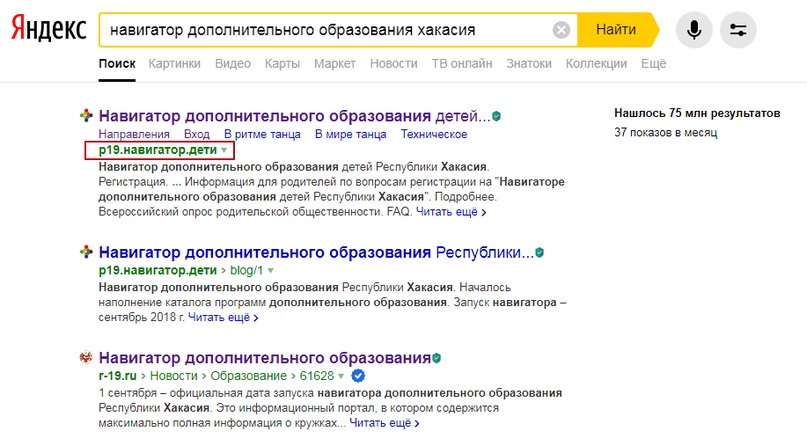Image resolution: width=807 pixels, height=446 pixels.
Task: Click 'Читать ещё' in the first result
Action: (451, 212)
